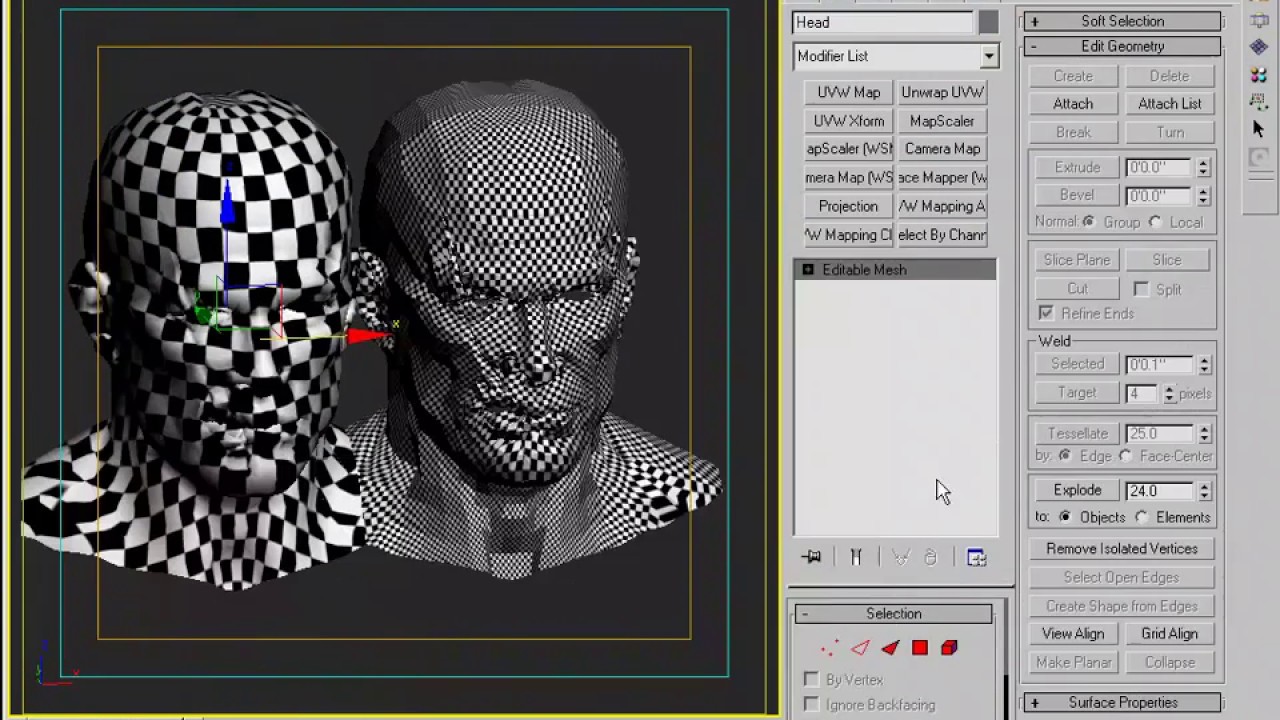The width and height of the screenshot is (1280, 720).
Task: Select Edge sub-object level icon
Action: pyautogui.click(x=860, y=648)
